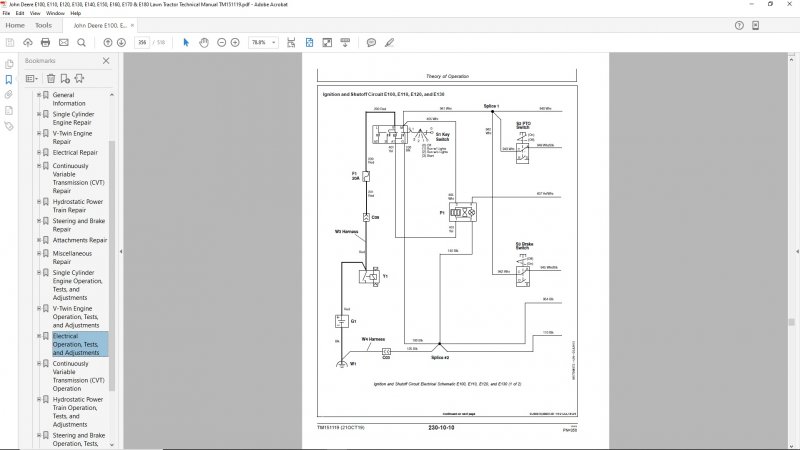This screenshot has width=800, height=450.
Task: Open the attachments paperclip panel
Action: (9, 95)
